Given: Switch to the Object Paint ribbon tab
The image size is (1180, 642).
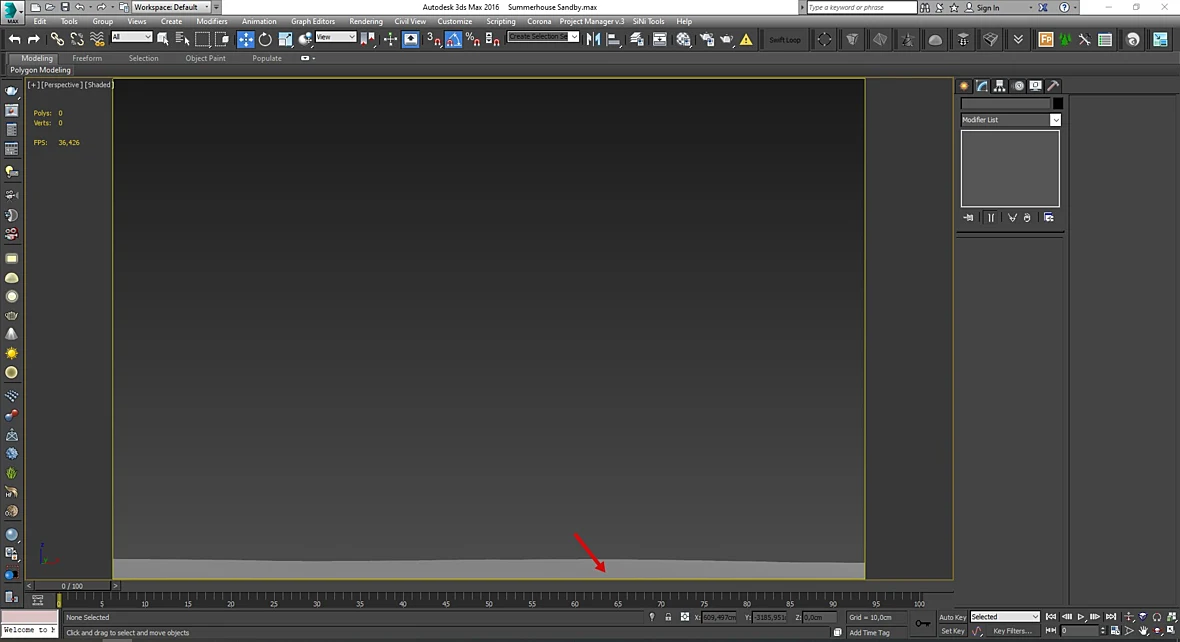Looking at the screenshot, I should pos(205,58).
